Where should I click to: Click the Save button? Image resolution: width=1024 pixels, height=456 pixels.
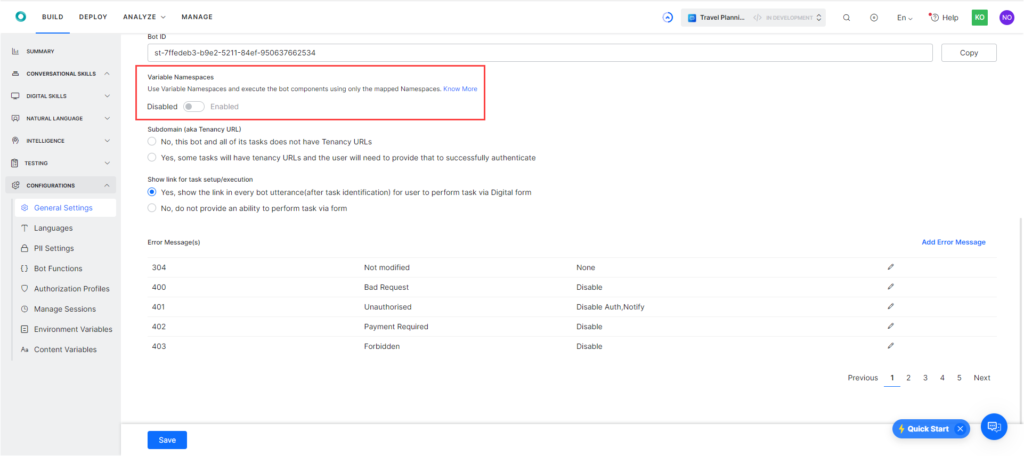click(x=167, y=440)
